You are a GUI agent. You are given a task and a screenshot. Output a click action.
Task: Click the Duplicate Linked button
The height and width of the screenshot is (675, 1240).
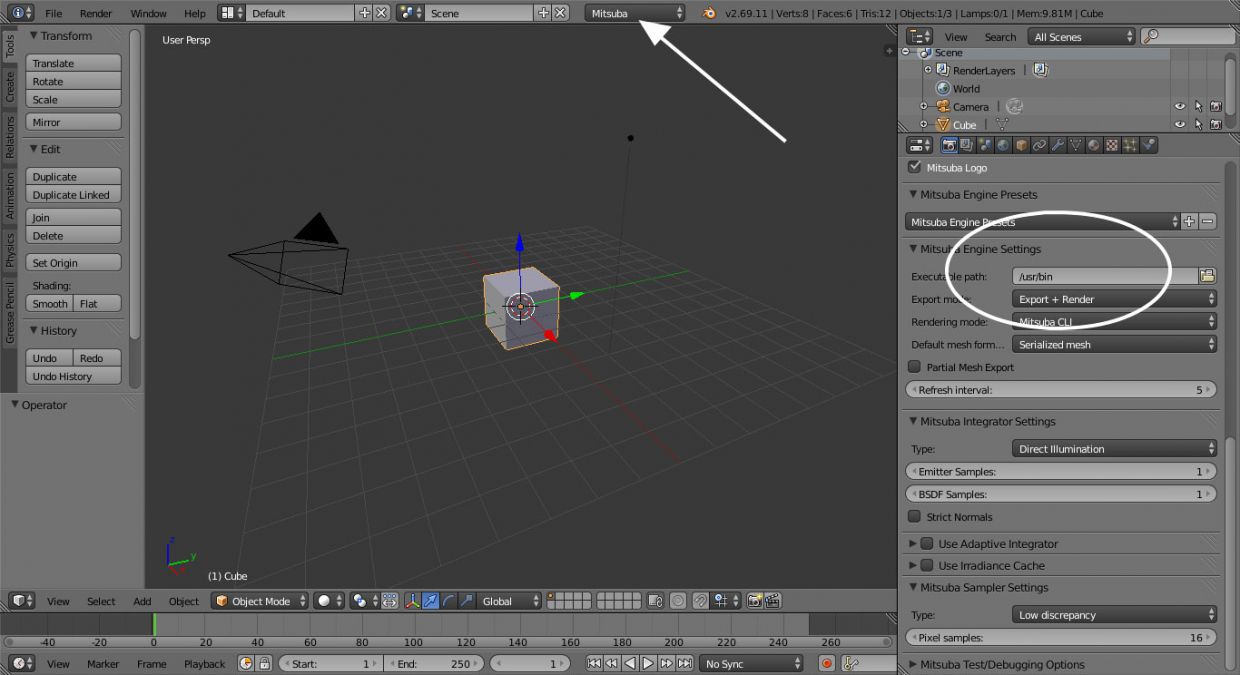75,195
